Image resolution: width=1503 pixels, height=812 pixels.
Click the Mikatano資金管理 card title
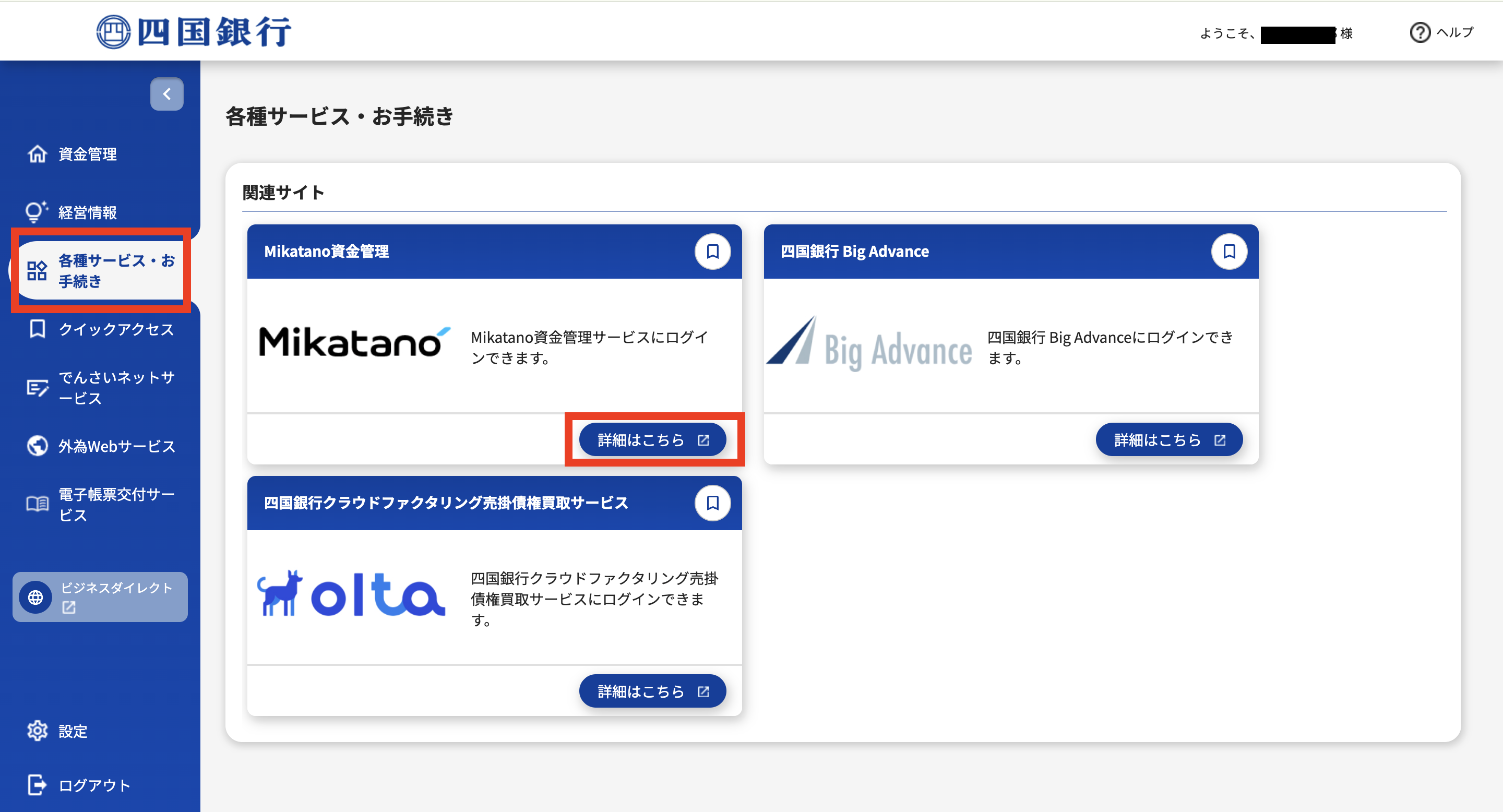tap(327, 252)
